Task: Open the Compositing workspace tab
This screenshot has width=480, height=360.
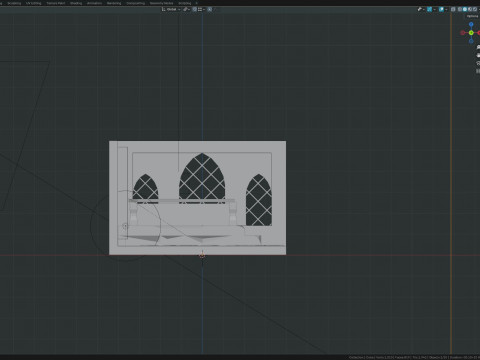Action: click(136, 3)
